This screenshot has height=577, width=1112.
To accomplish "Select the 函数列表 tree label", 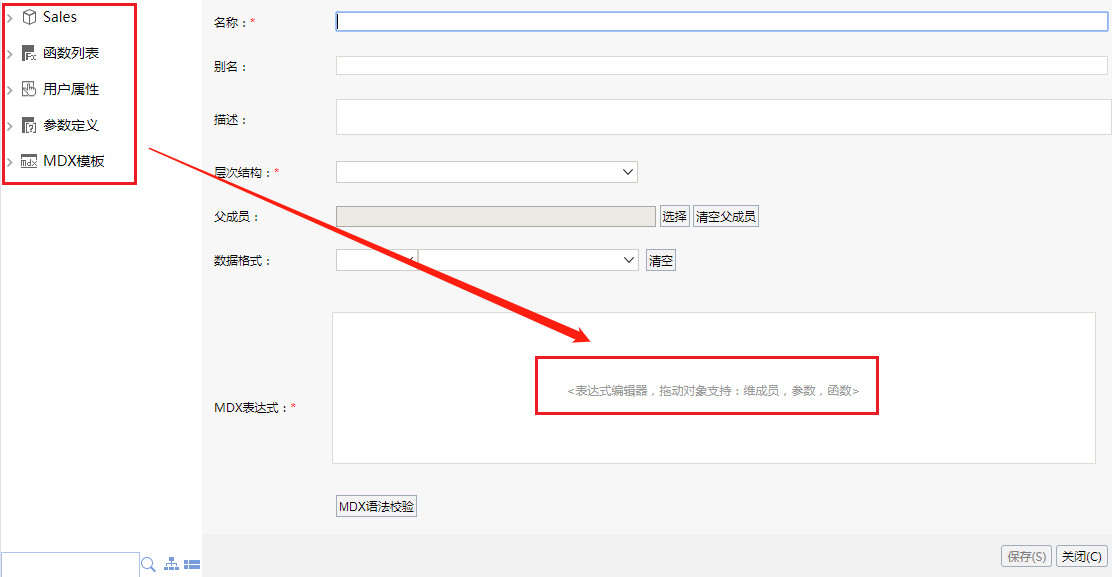I will [71, 53].
